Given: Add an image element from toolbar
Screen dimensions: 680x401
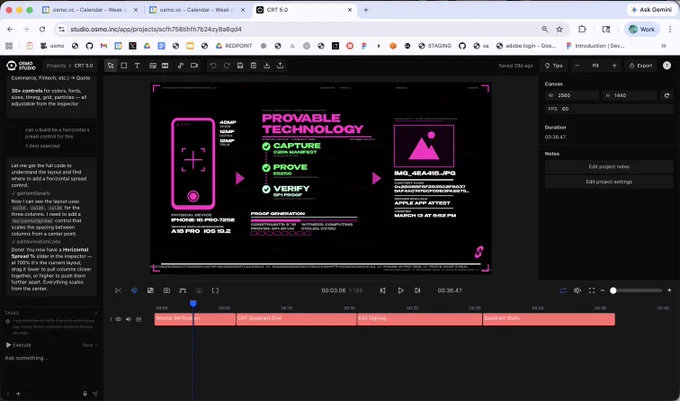Looking at the screenshot, I should (x=153, y=65).
